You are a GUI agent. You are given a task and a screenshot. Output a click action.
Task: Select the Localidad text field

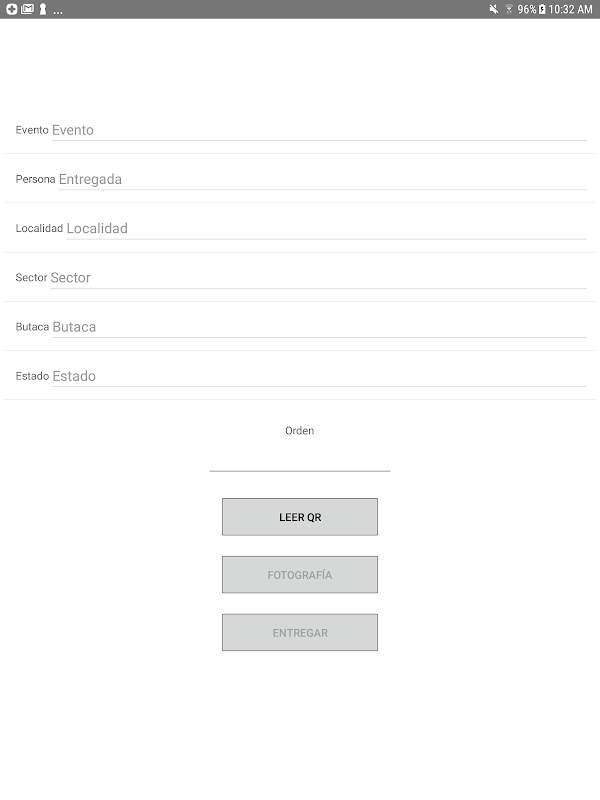click(325, 228)
